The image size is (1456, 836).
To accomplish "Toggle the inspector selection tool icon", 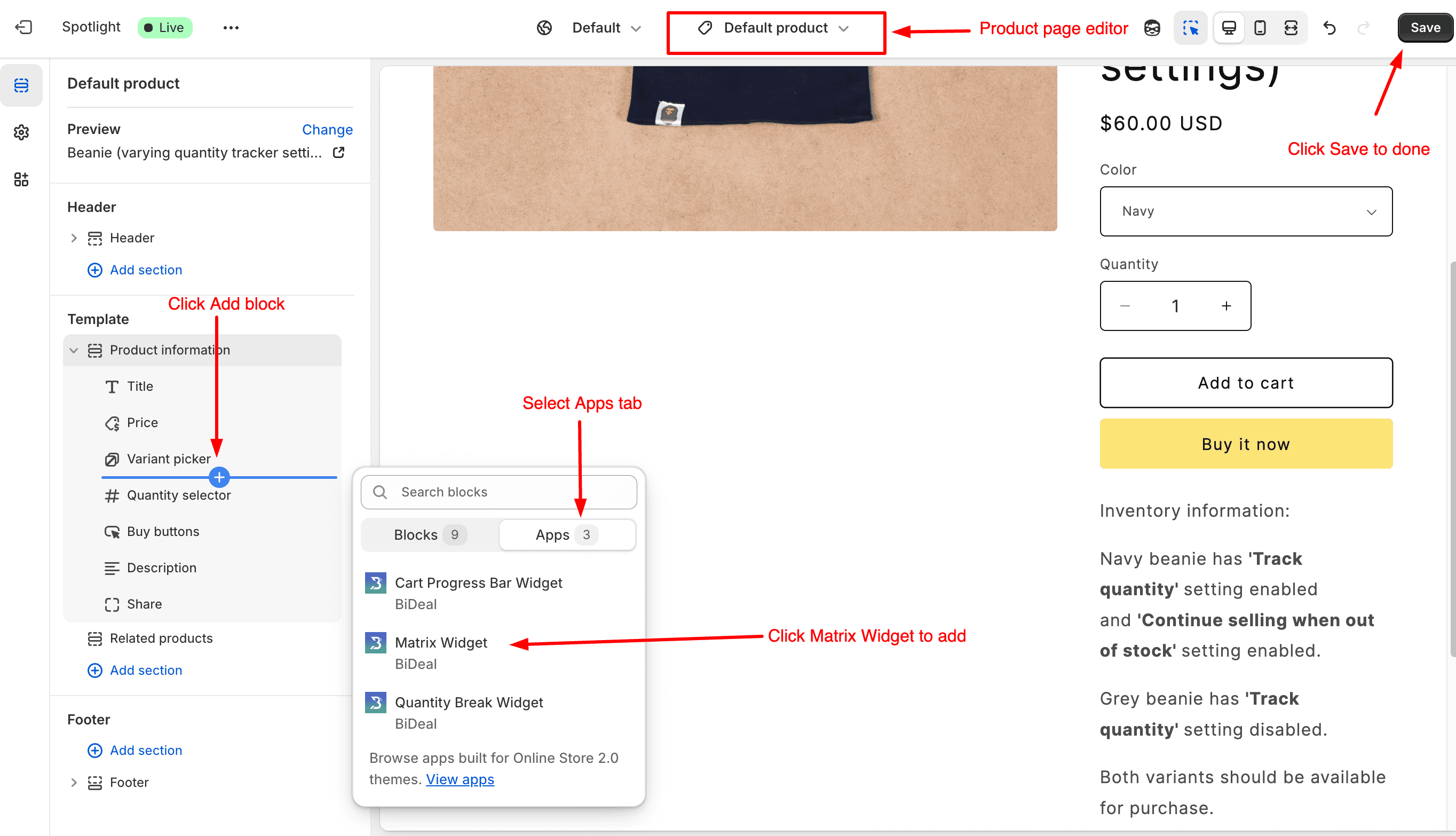I will [x=1191, y=28].
